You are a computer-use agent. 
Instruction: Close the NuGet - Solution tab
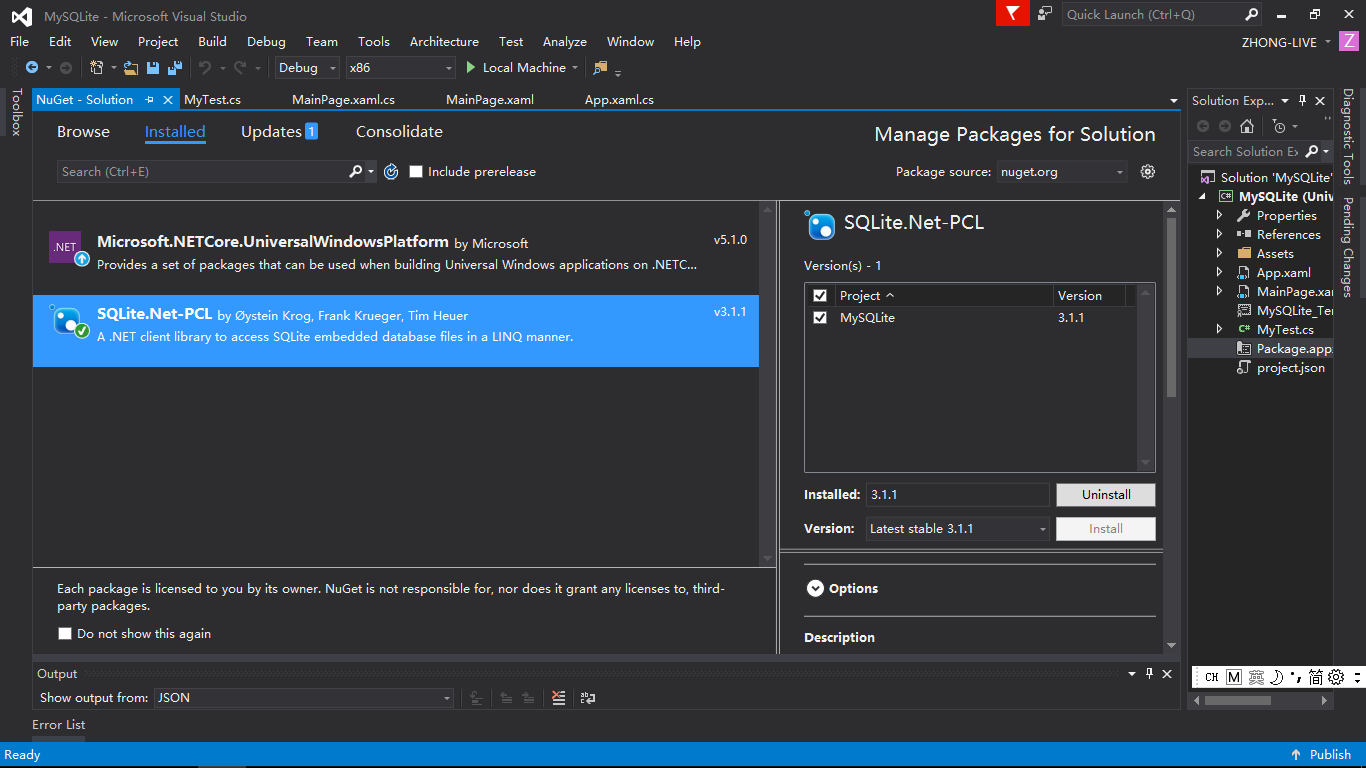pyautogui.click(x=168, y=100)
